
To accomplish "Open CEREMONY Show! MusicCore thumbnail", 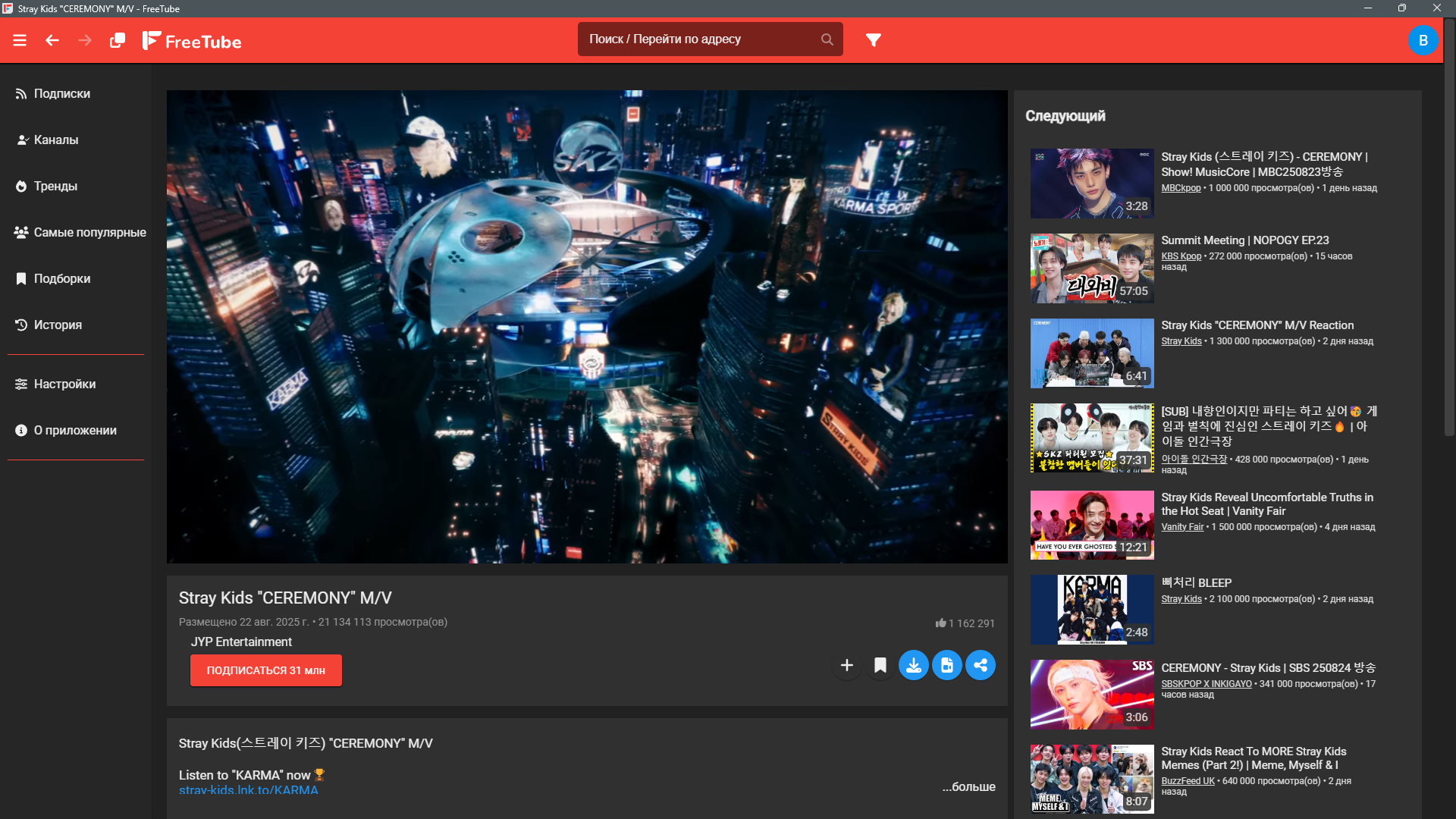I will [1092, 184].
